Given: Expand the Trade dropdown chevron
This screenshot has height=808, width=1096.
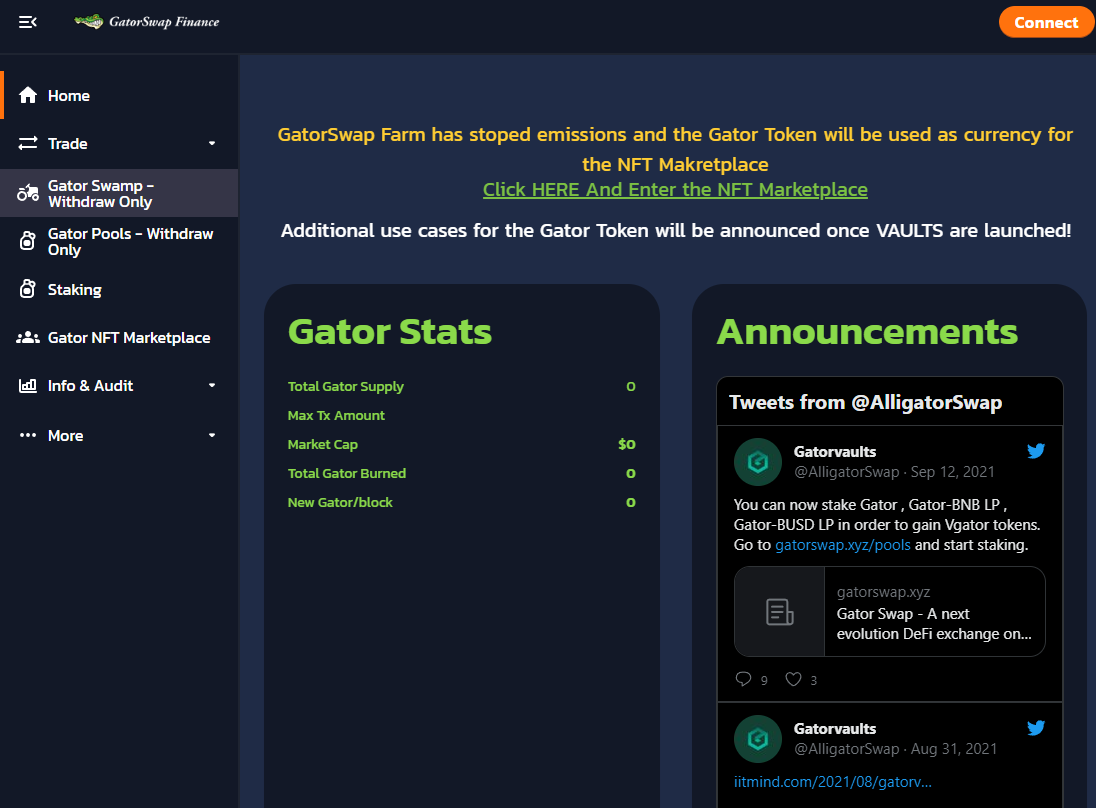Looking at the screenshot, I should point(211,143).
